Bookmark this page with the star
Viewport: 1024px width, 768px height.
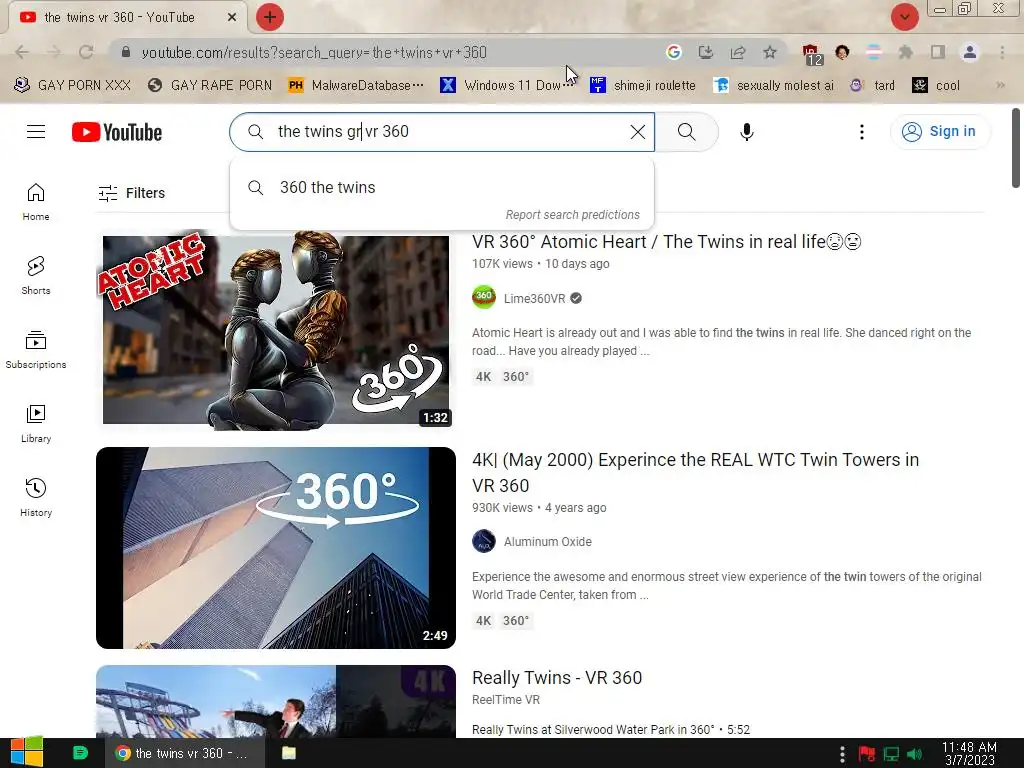tap(770, 52)
